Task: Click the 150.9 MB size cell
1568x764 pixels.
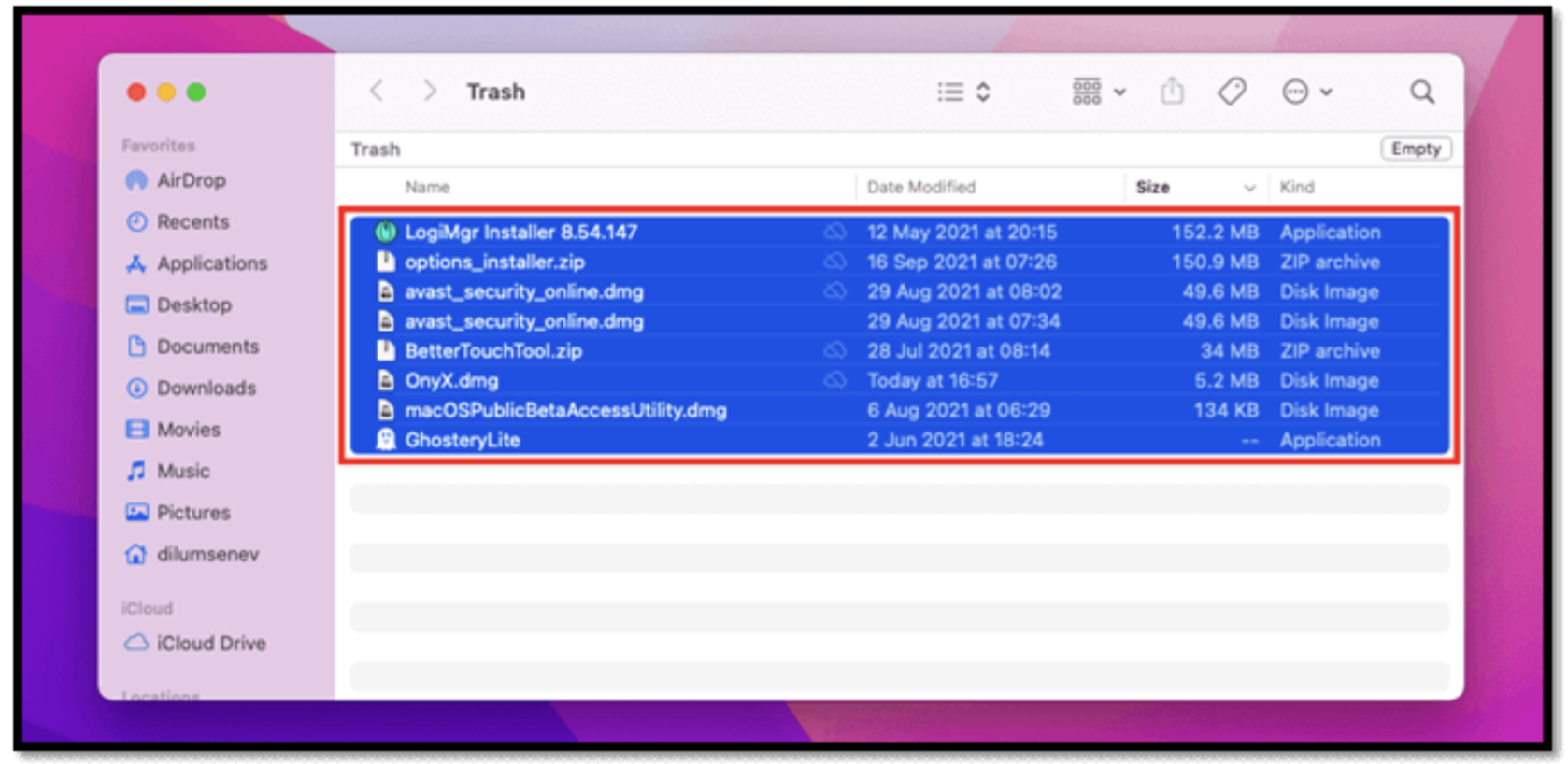Action: point(1215,262)
